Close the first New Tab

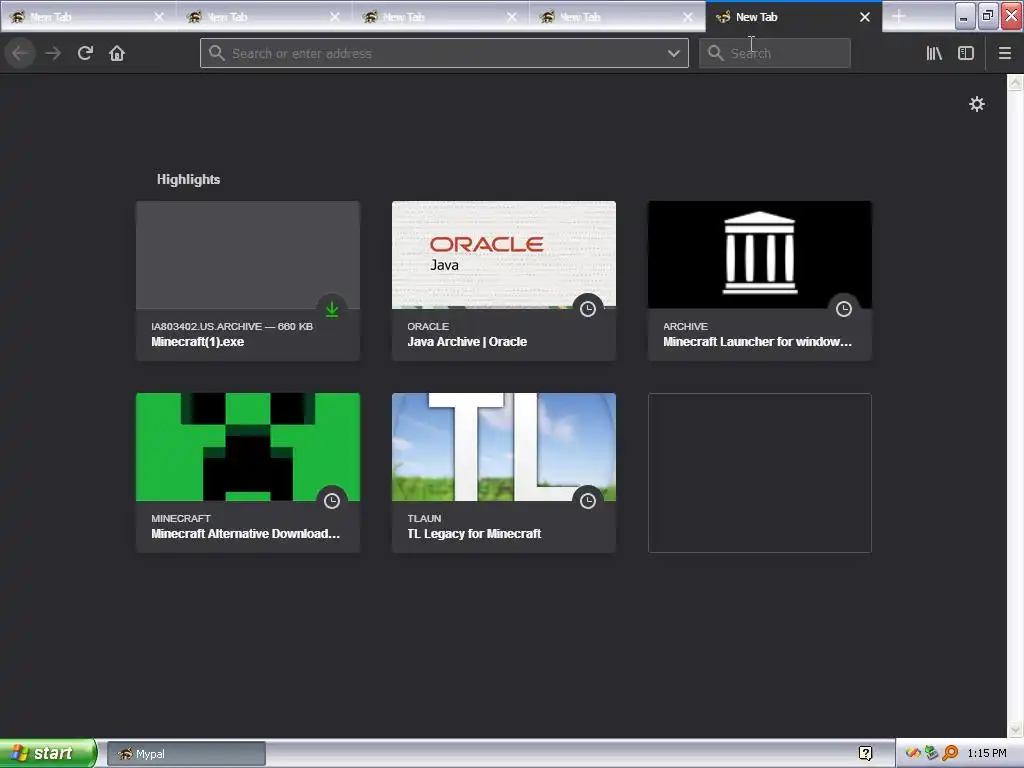[x=159, y=17]
